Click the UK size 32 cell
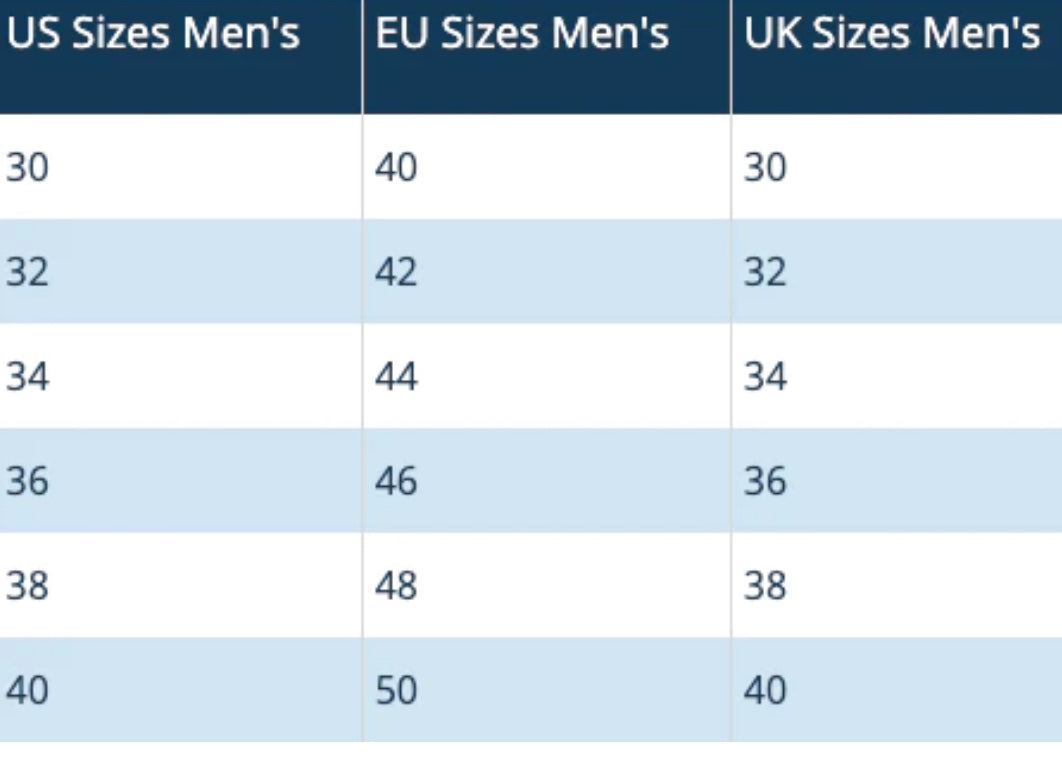Image resolution: width=1062 pixels, height=763 pixels. (x=765, y=272)
